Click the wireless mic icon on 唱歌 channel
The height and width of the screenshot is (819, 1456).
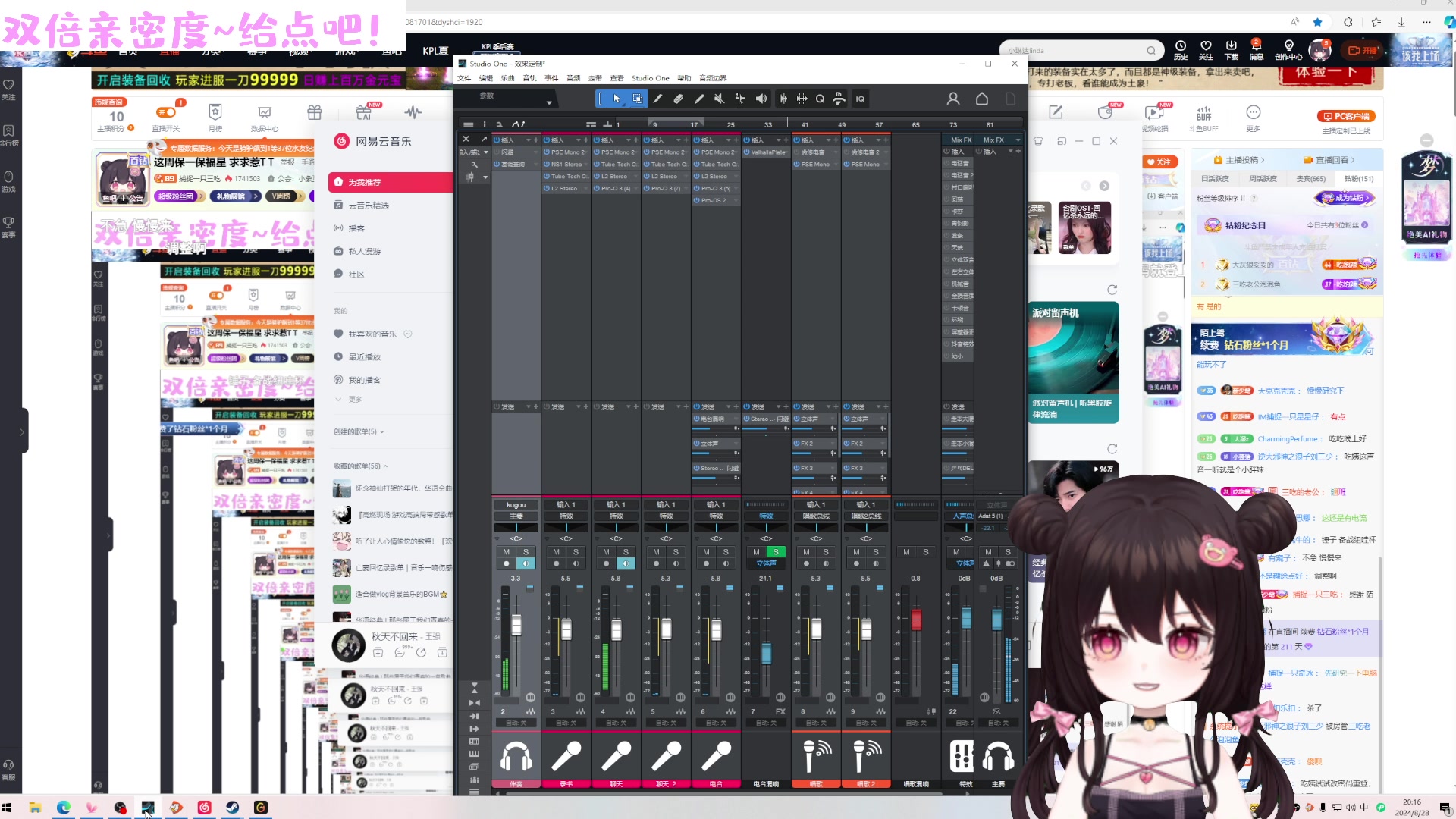click(x=816, y=756)
